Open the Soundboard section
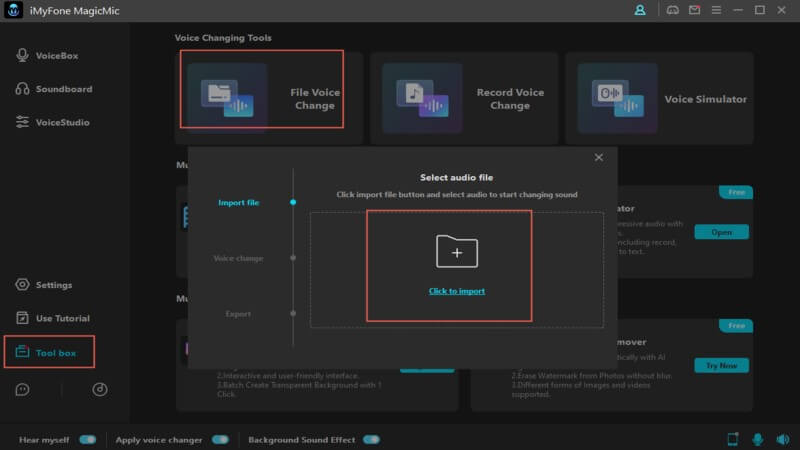The width and height of the screenshot is (800, 450). click(x=54, y=89)
